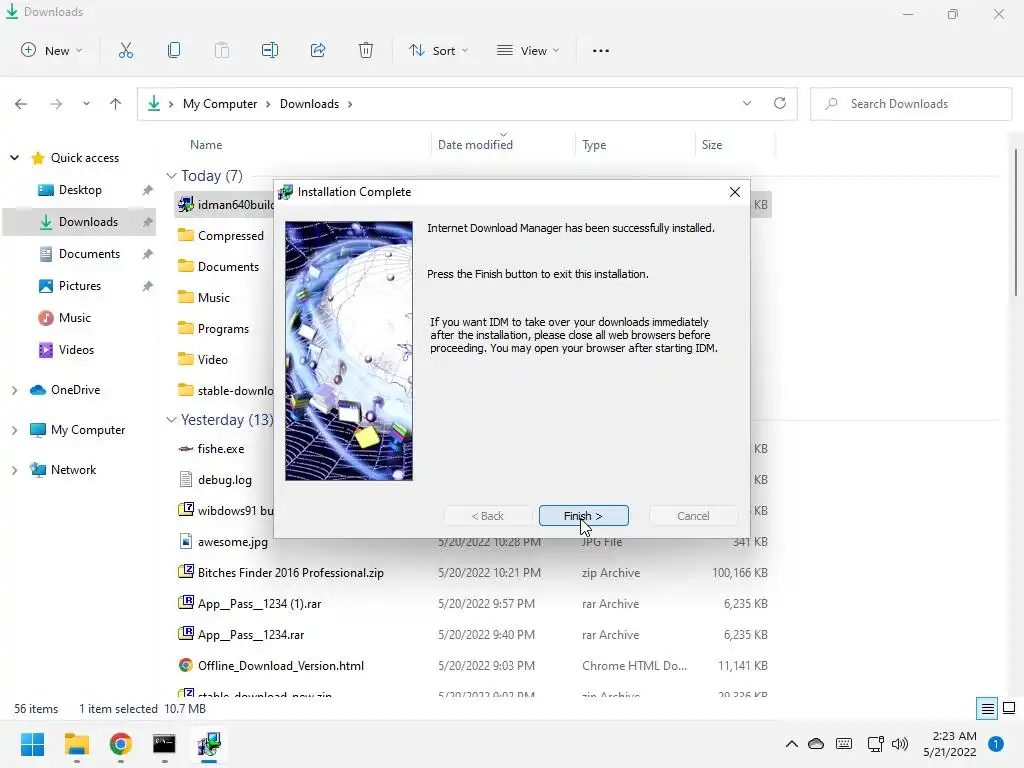Viewport: 1024px width, 768px height.
Task: Click the volume speaker tray icon
Action: click(x=900, y=743)
